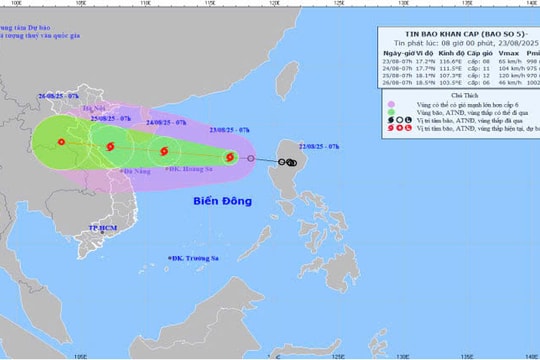
Task: Click the black past-position circle nearest the 22/08/25 label
Action: (293, 163)
